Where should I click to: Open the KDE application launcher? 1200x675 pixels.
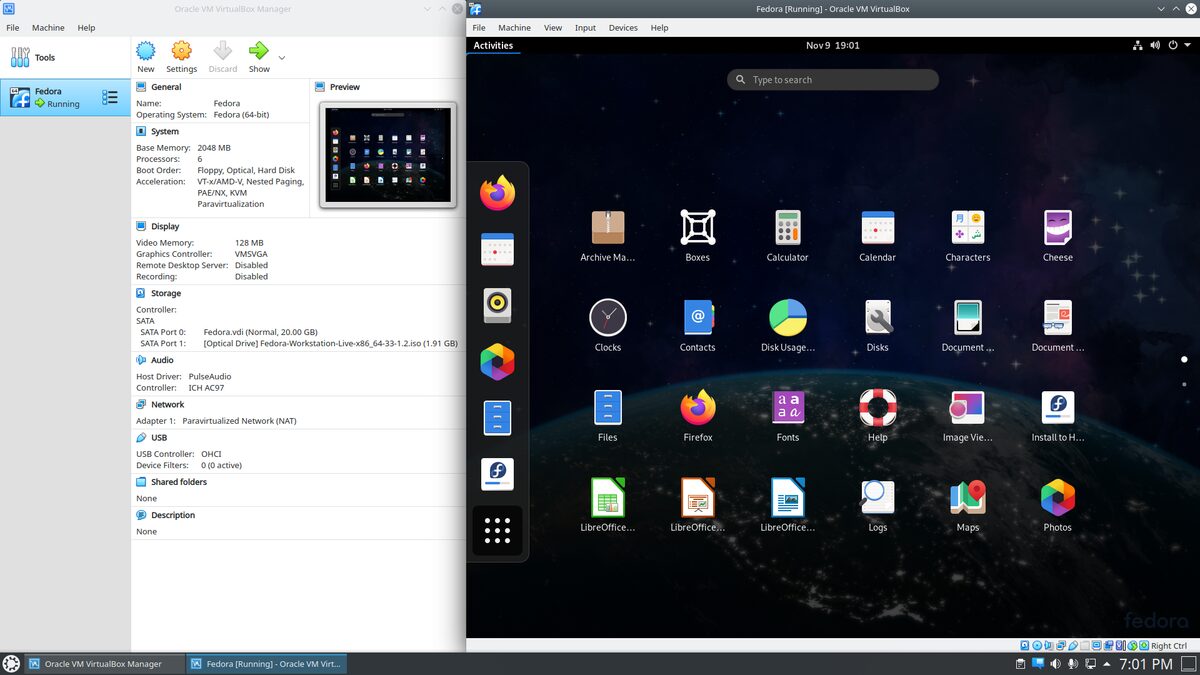(x=11, y=664)
